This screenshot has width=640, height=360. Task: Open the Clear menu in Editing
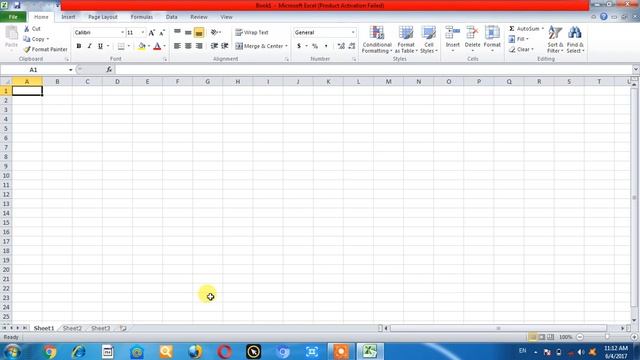521,49
